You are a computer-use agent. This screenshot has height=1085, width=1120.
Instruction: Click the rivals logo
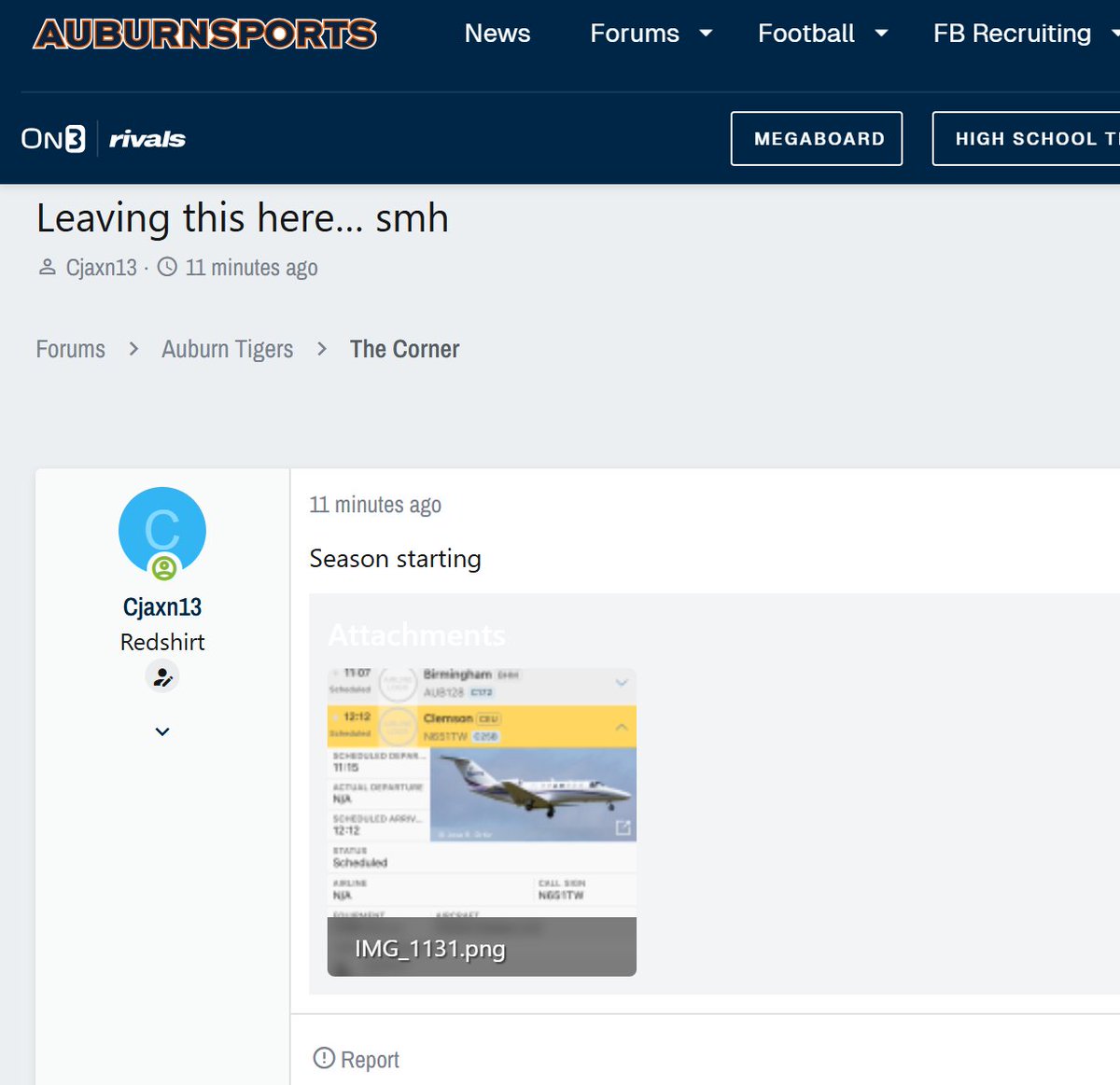tap(147, 138)
